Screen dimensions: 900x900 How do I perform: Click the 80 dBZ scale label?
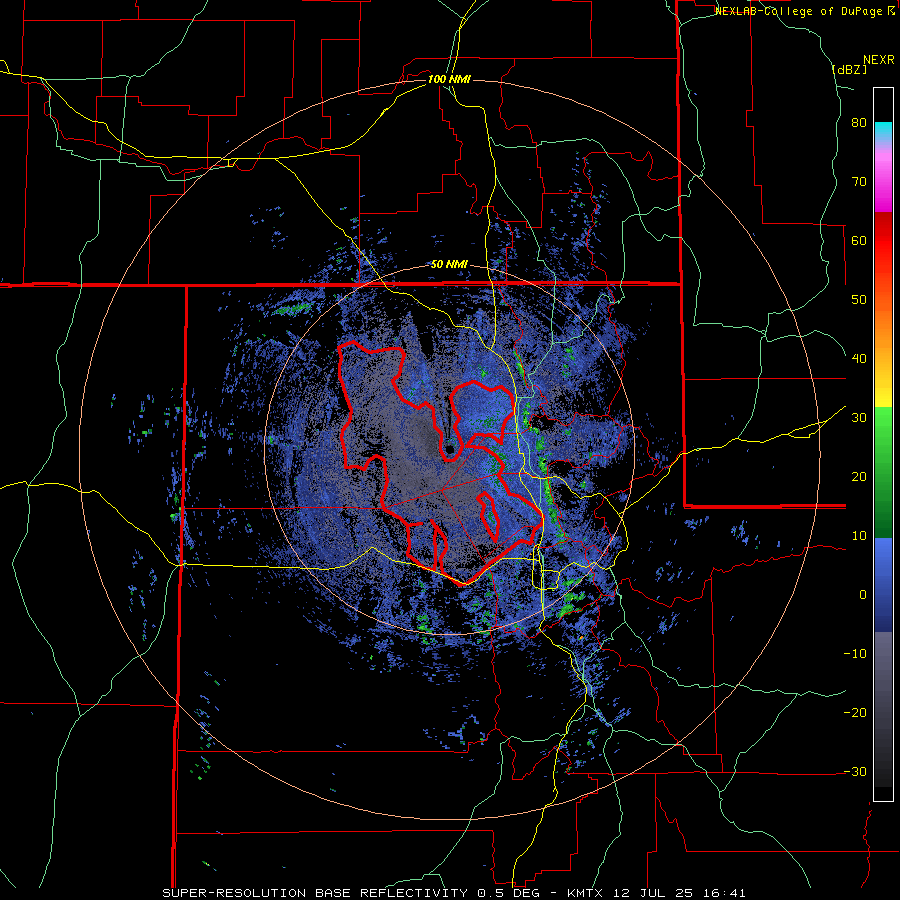(x=859, y=123)
